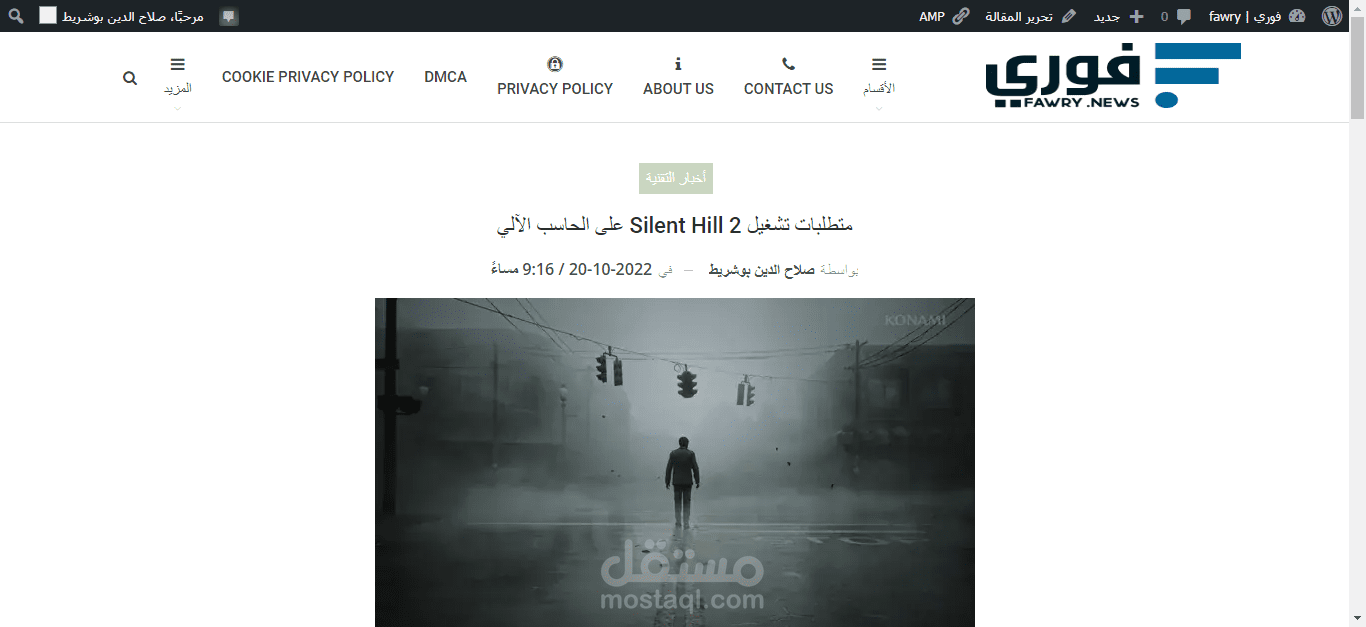
Task: Click the lock icon above PRIVACY POLICY
Action: 555,64
